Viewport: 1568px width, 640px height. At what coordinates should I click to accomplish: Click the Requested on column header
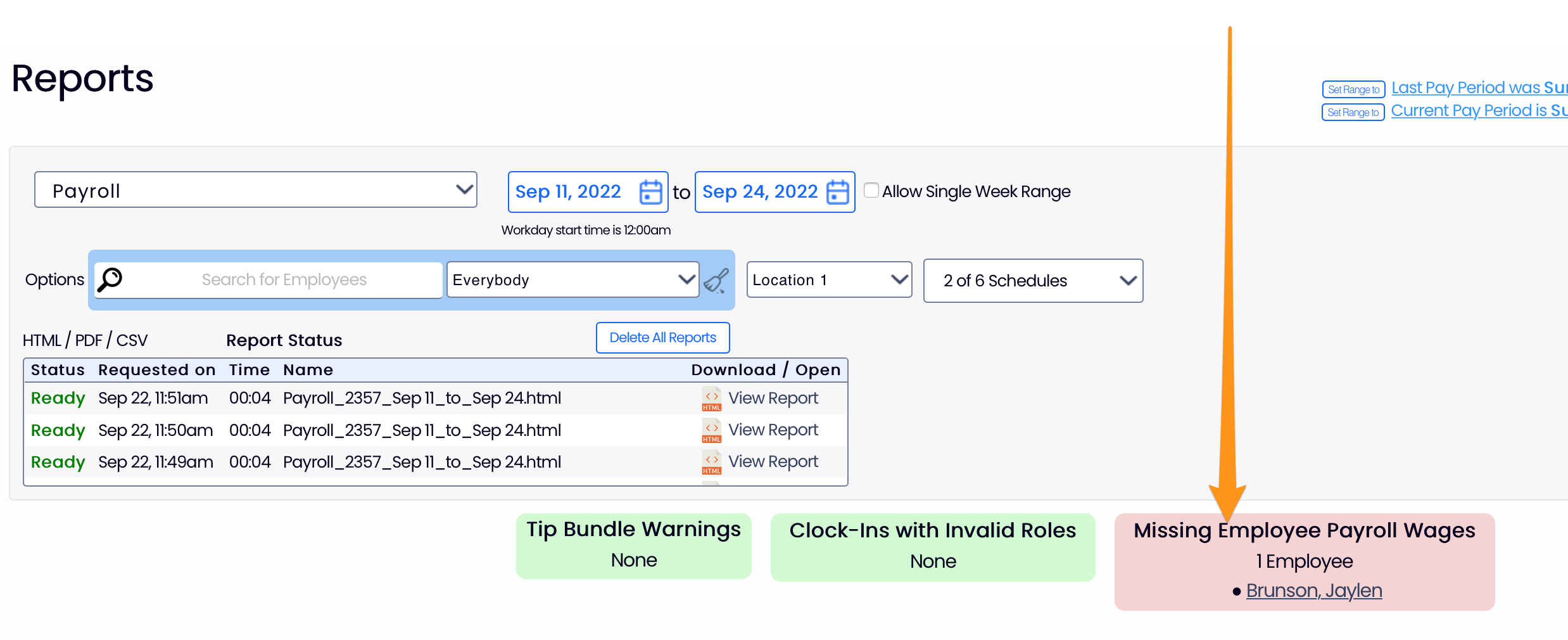point(157,370)
